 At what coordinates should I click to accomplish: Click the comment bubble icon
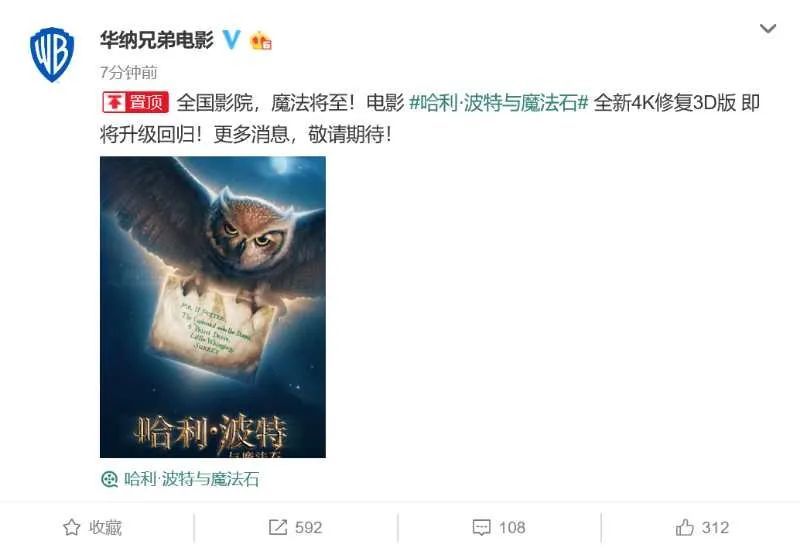481,528
